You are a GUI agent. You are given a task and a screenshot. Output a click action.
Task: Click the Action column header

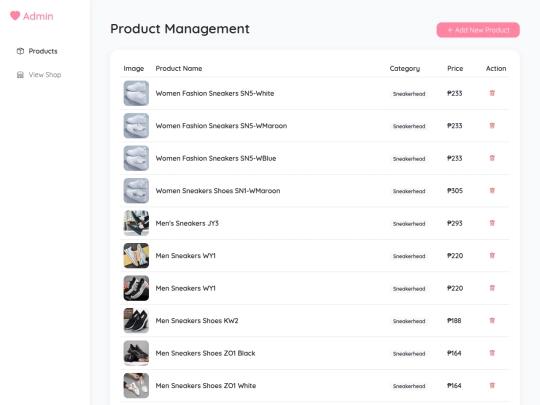pyautogui.click(x=496, y=69)
